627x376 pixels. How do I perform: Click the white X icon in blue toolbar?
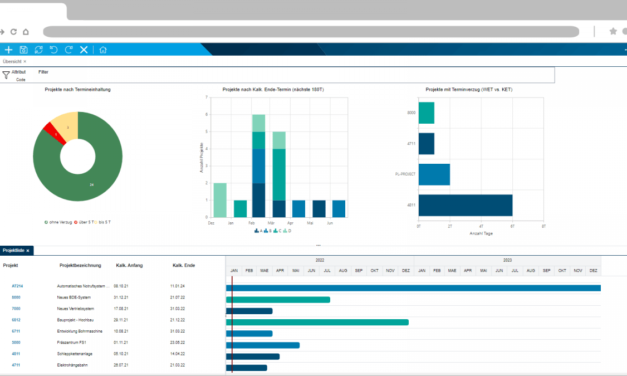pyautogui.click(x=84, y=50)
